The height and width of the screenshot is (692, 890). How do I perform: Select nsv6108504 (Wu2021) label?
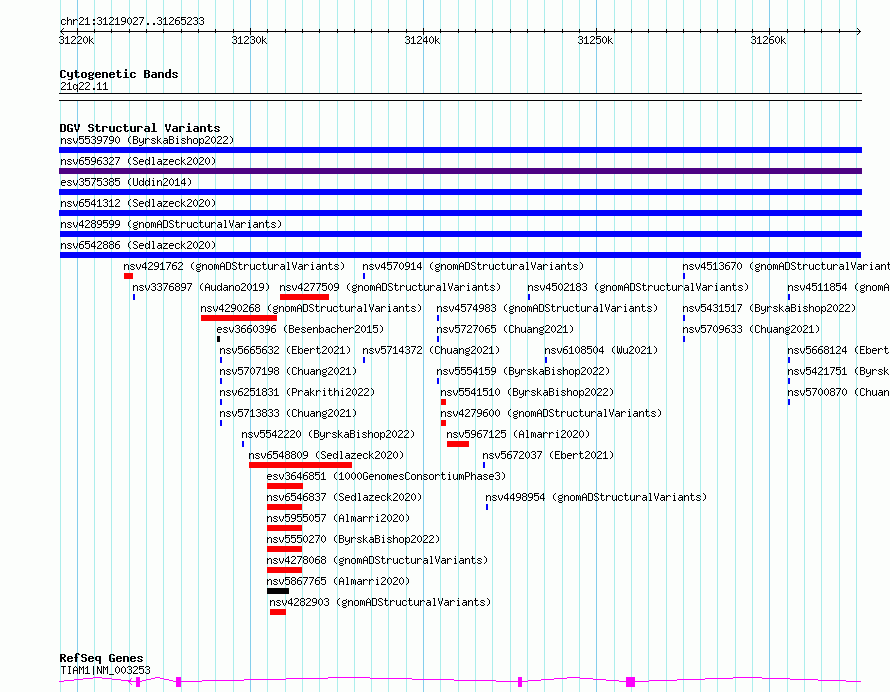(601, 350)
